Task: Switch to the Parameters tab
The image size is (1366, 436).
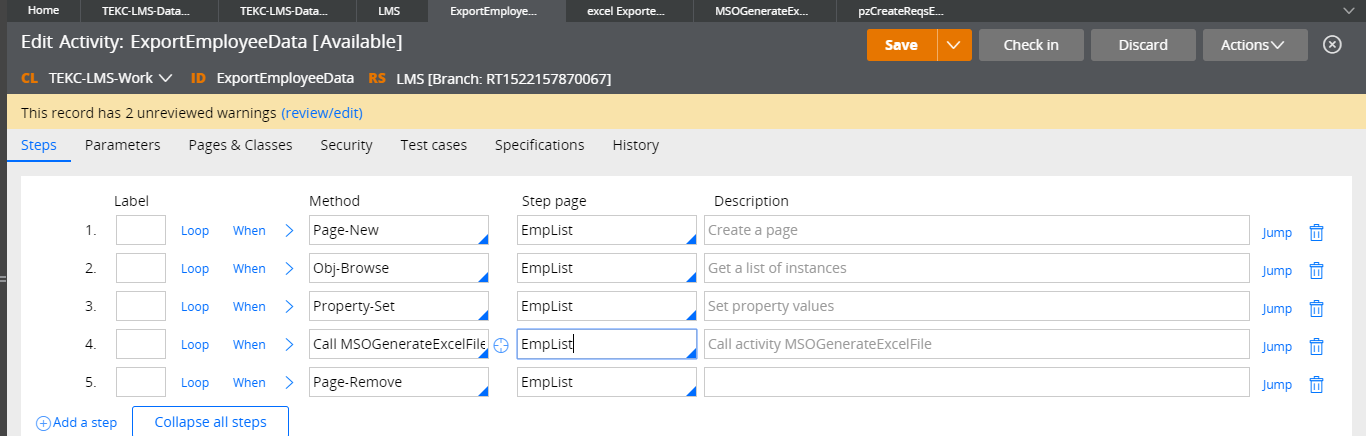Action: coord(122,145)
